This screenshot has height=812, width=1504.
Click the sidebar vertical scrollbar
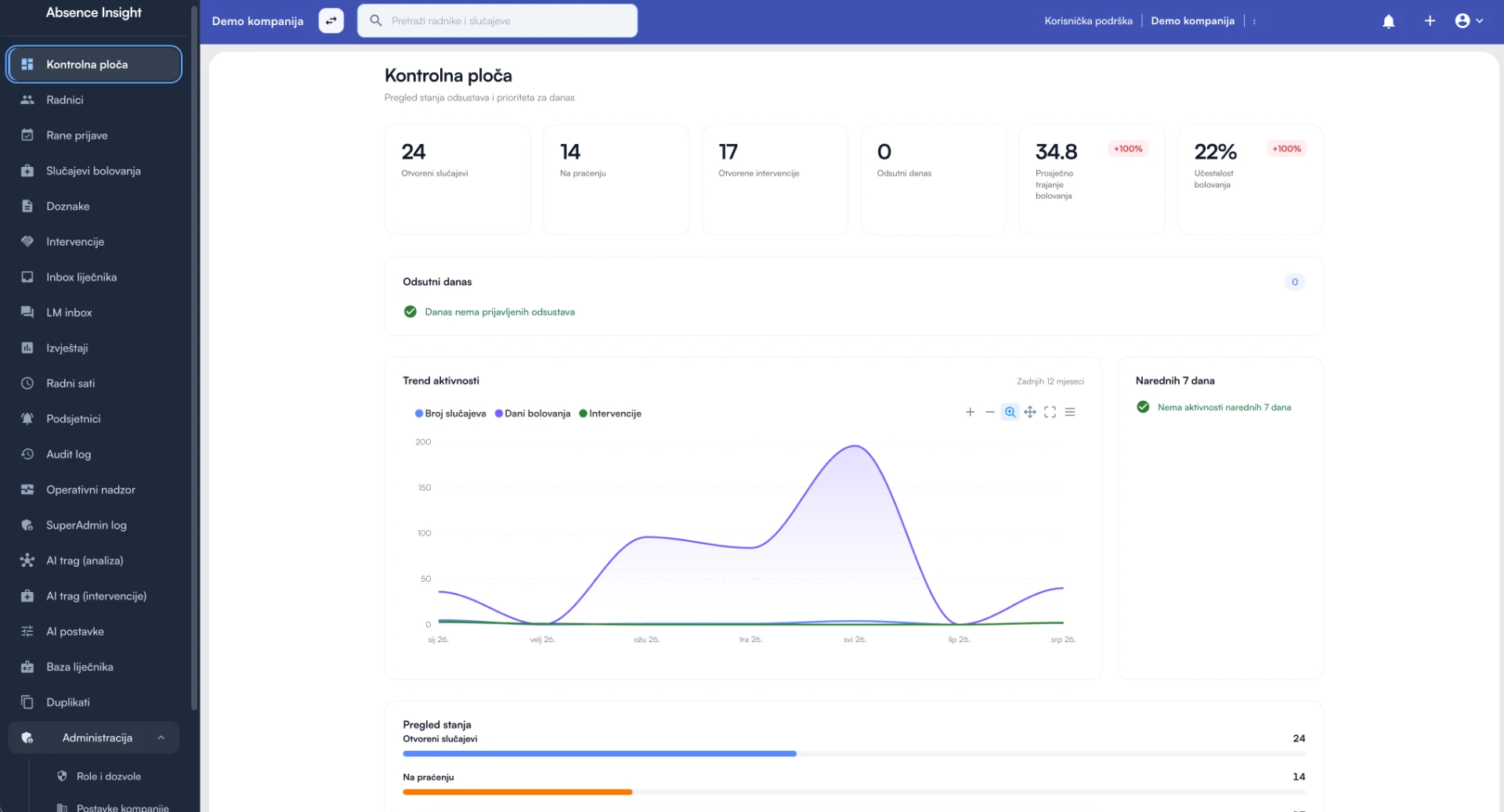194,356
